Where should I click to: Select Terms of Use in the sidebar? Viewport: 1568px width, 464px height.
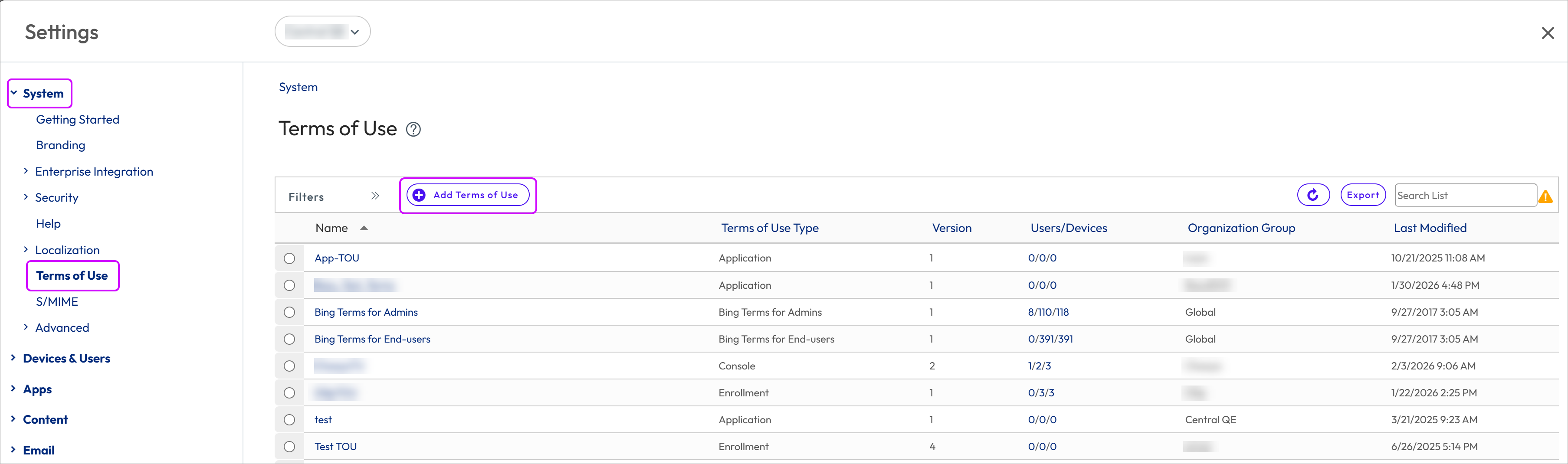click(x=72, y=276)
